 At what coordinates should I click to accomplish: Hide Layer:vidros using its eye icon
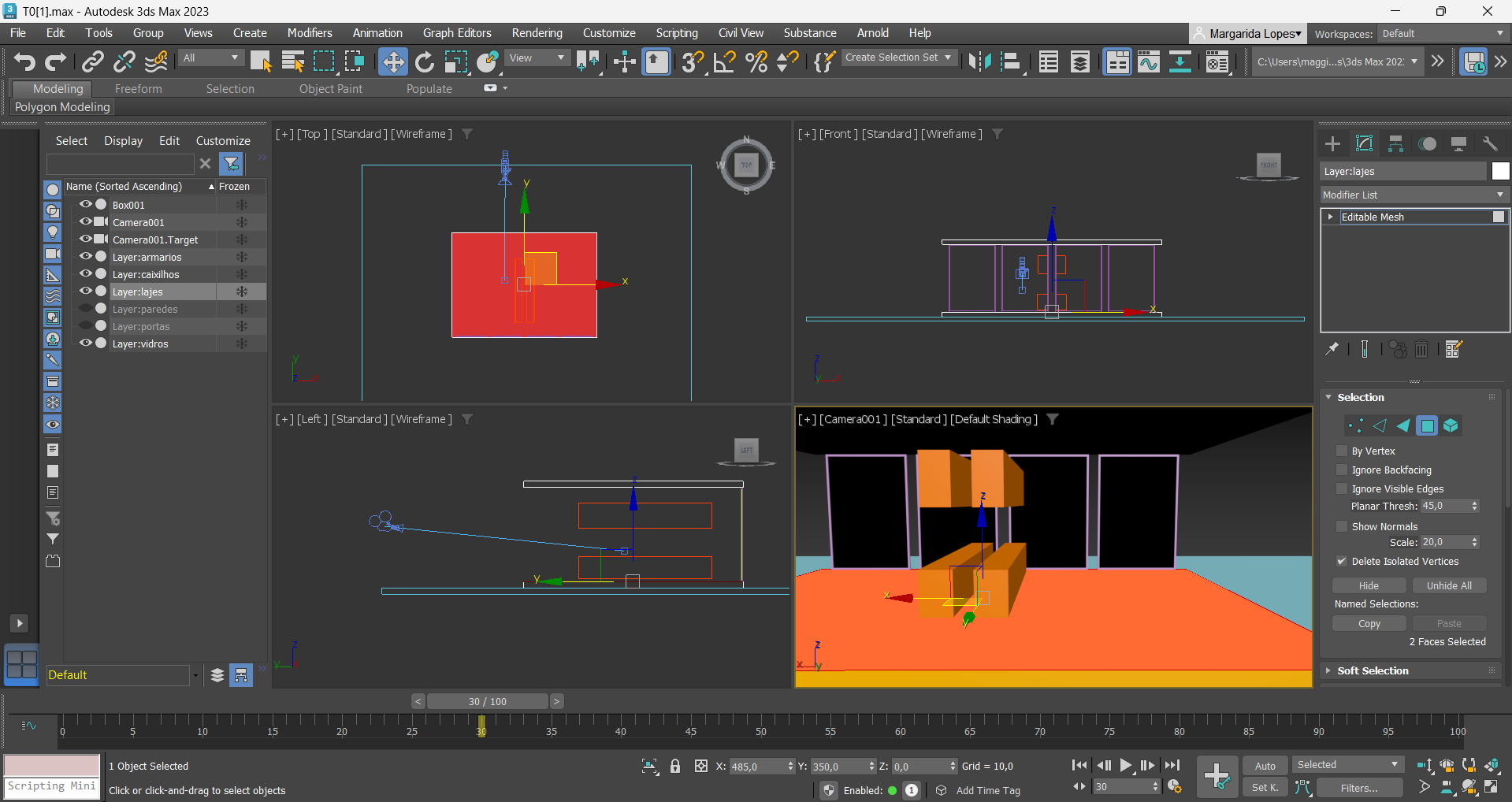coord(85,343)
